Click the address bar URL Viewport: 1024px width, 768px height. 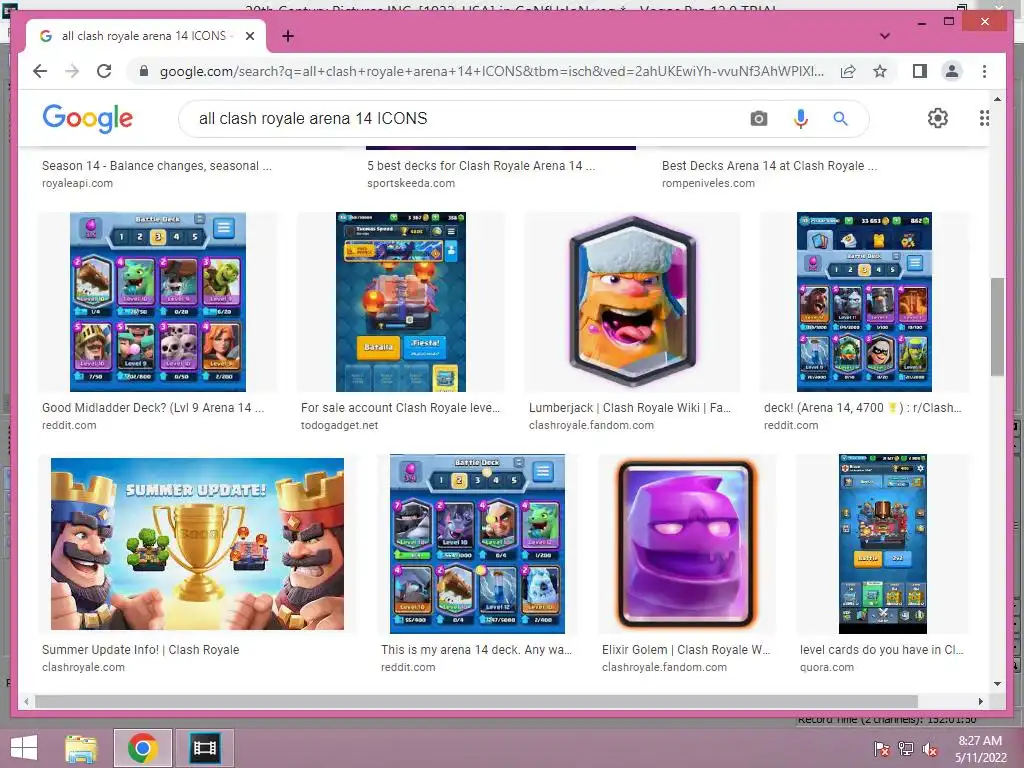pyautogui.click(x=491, y=71)
